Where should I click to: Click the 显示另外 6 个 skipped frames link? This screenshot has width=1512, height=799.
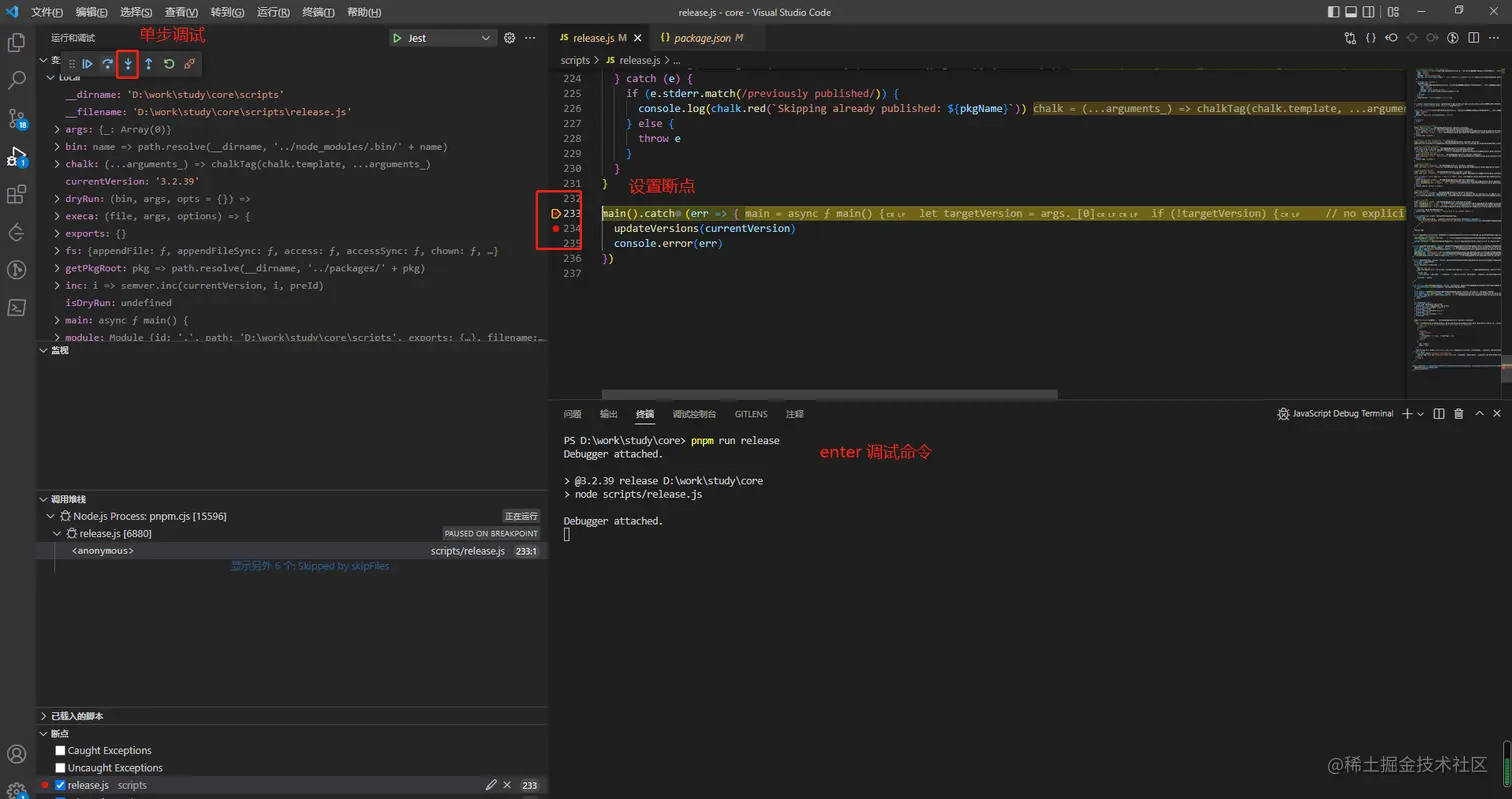[x=310, y=566]
